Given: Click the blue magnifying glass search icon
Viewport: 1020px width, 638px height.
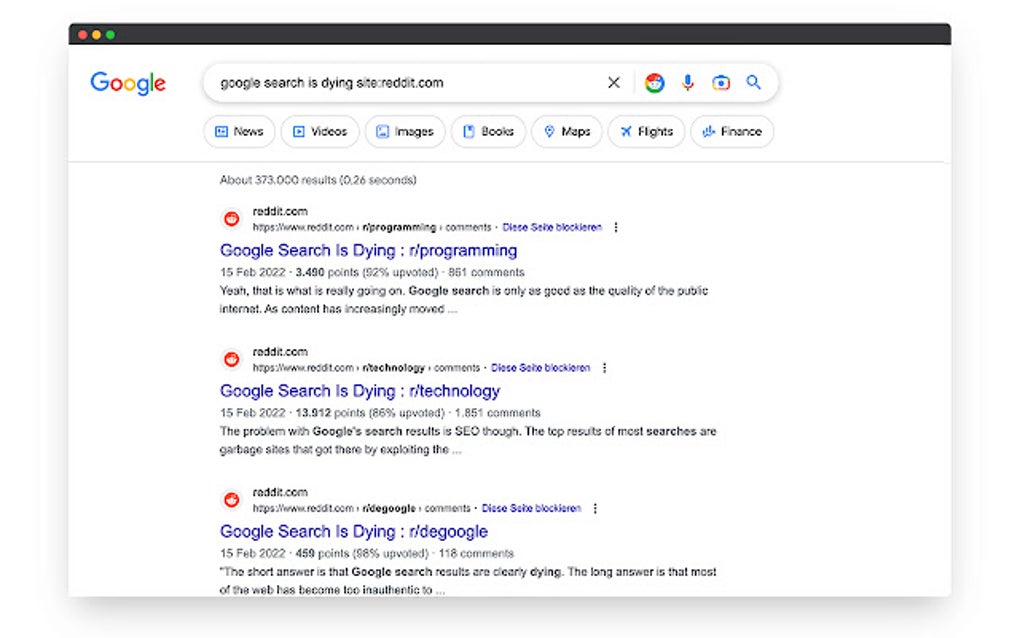Looking at the screenshot, I should (x=753, y=83).
